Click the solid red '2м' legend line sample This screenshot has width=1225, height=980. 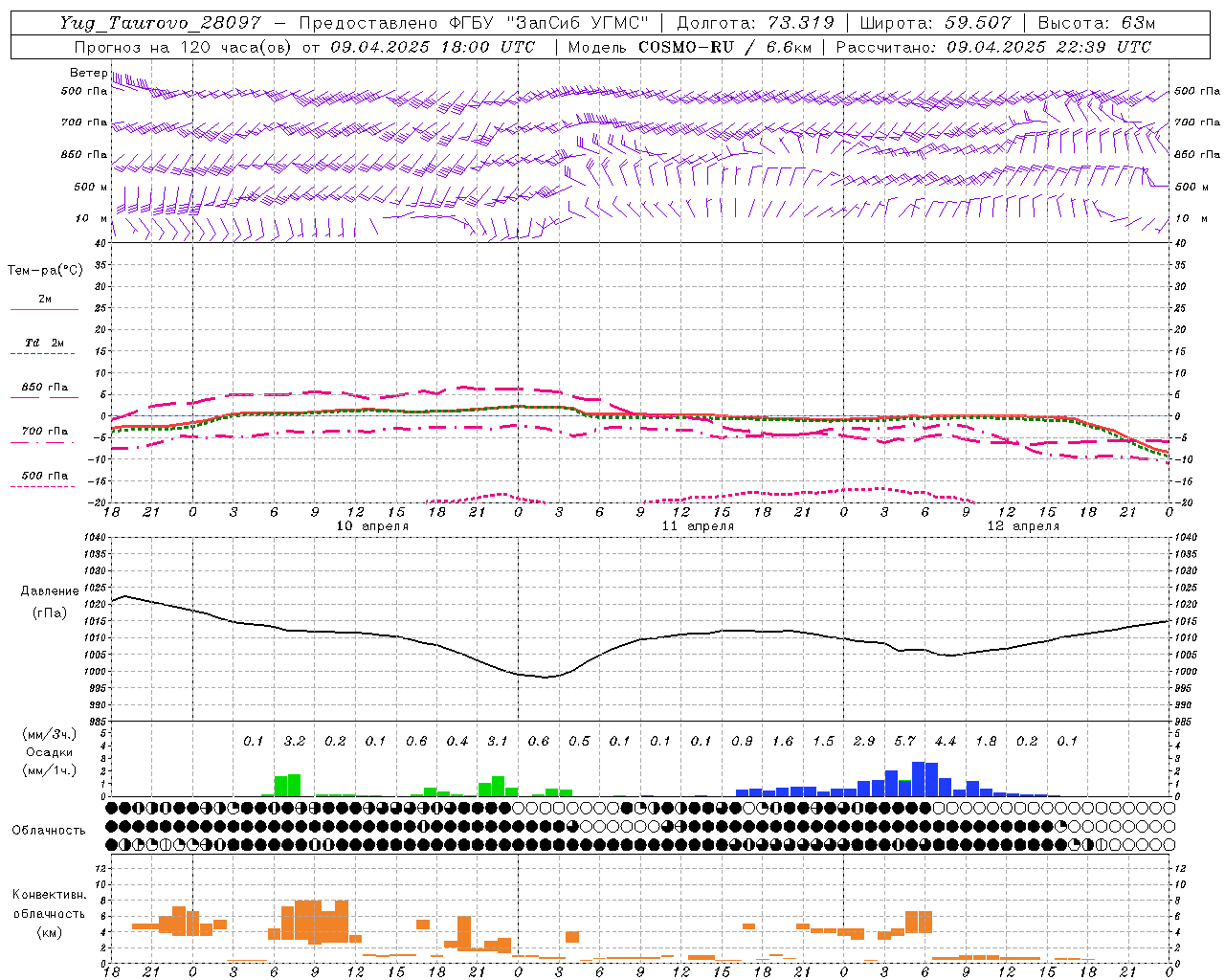tap(44, 310)
